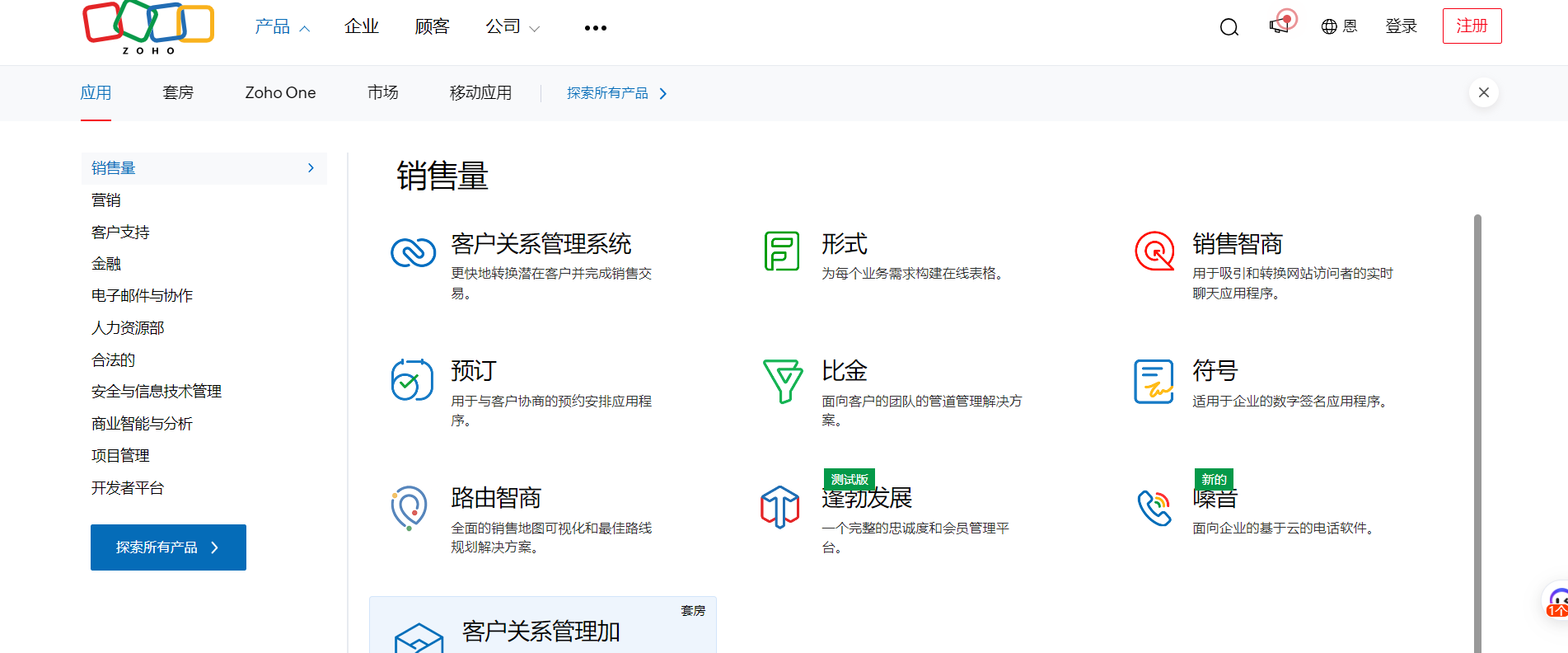Open the chat assistant widget icon

(x=1556, y=603)
